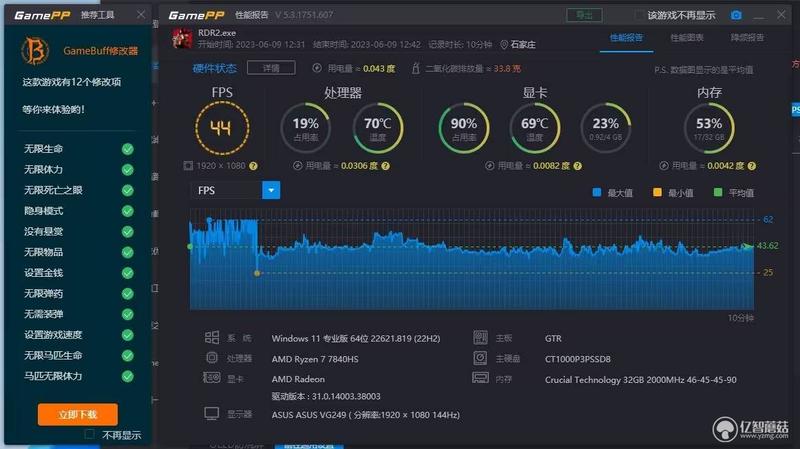Click the power icon beside GPU 0.0082 度

(x=489, y=166)
